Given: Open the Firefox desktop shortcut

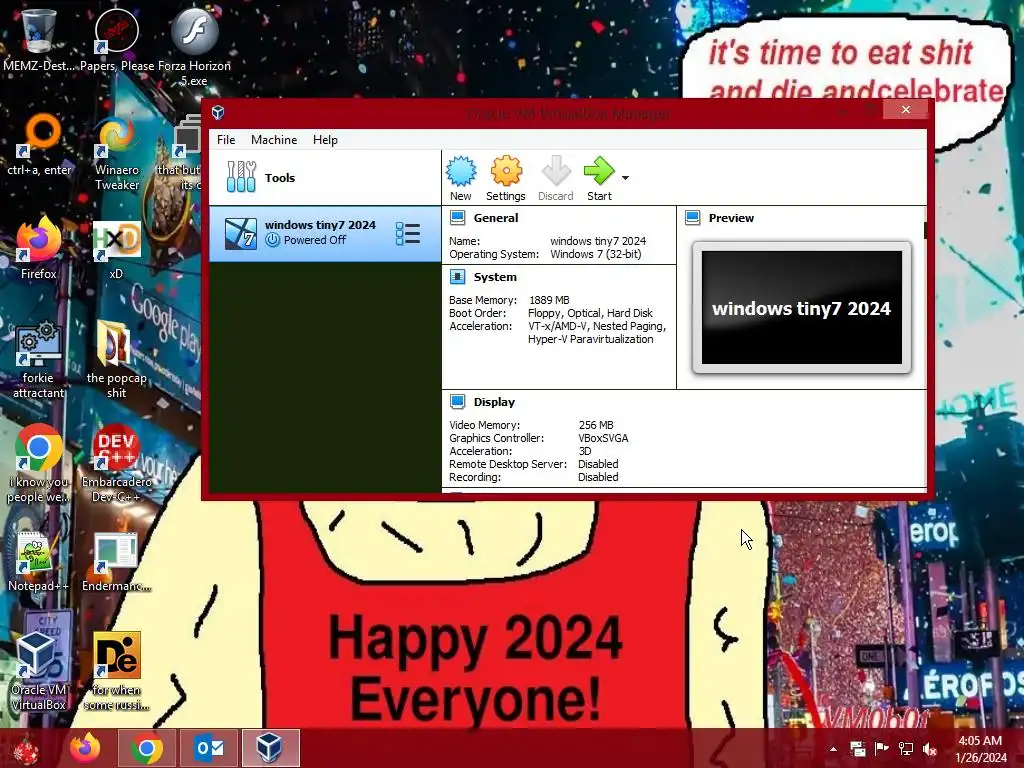Looking at the screenshot, I should click(x=39, y=248).
